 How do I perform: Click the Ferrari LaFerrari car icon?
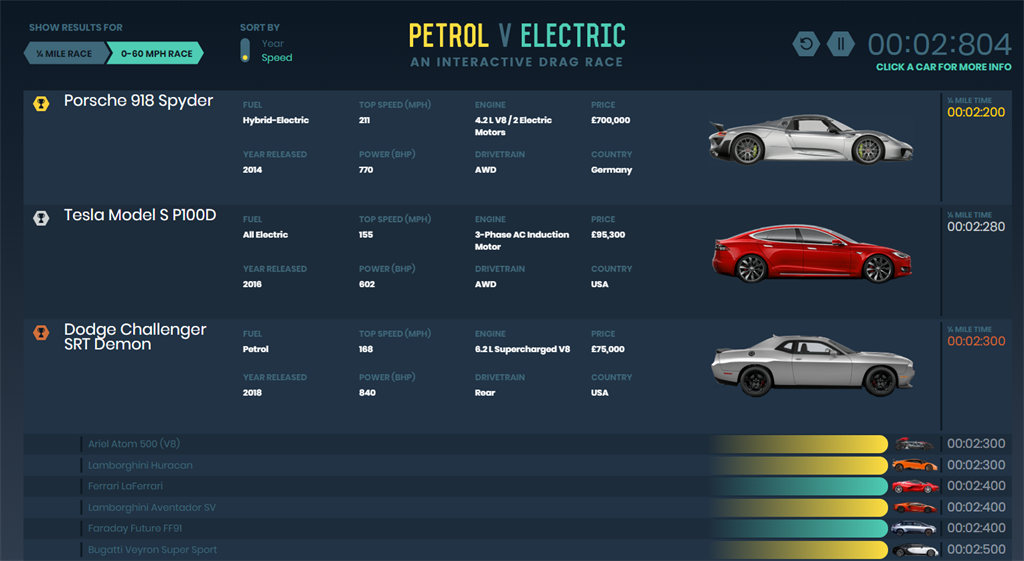click(915, 486)
